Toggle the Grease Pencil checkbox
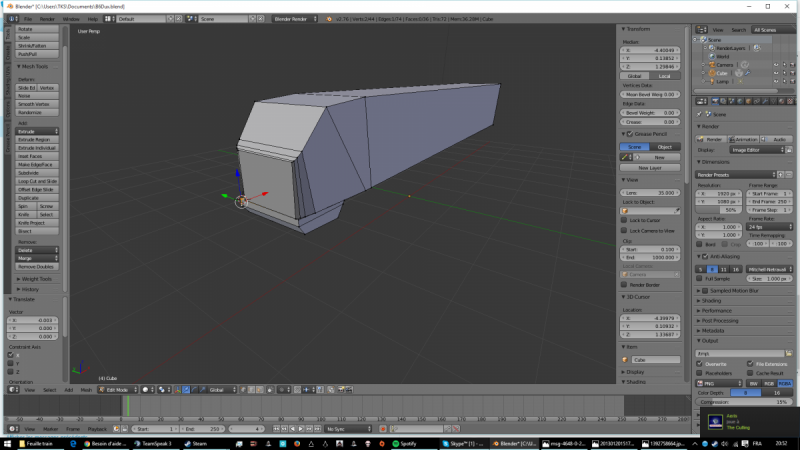This screenshot has height=450, width=800. tap(630, 134)
